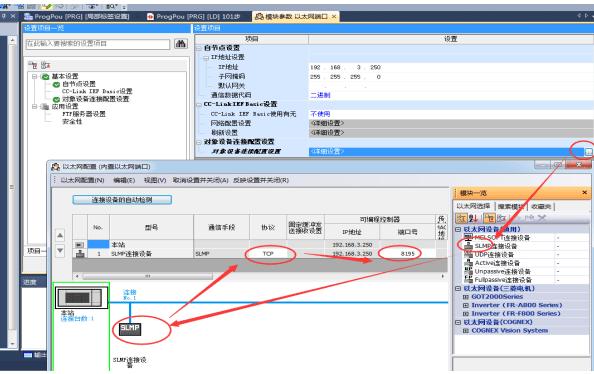Viewport: 594px width, 374px height.
Task: Open the 编辑(E) menu
Action: pyautogui.click(x=124, y=180)
